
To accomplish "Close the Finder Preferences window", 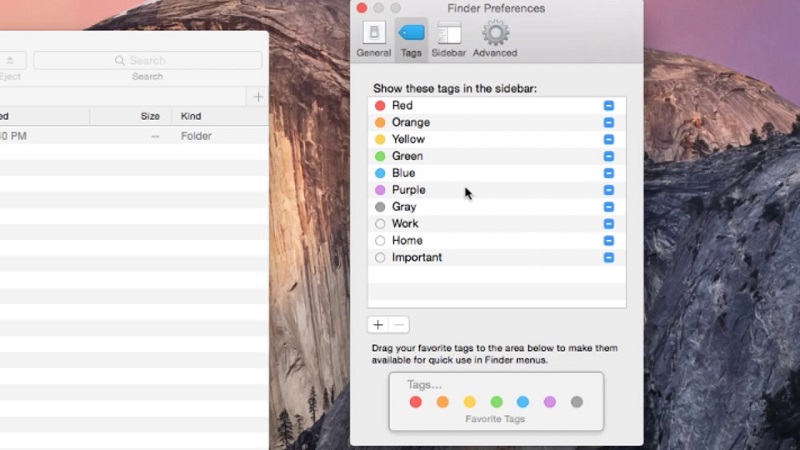I will (362, 8).
